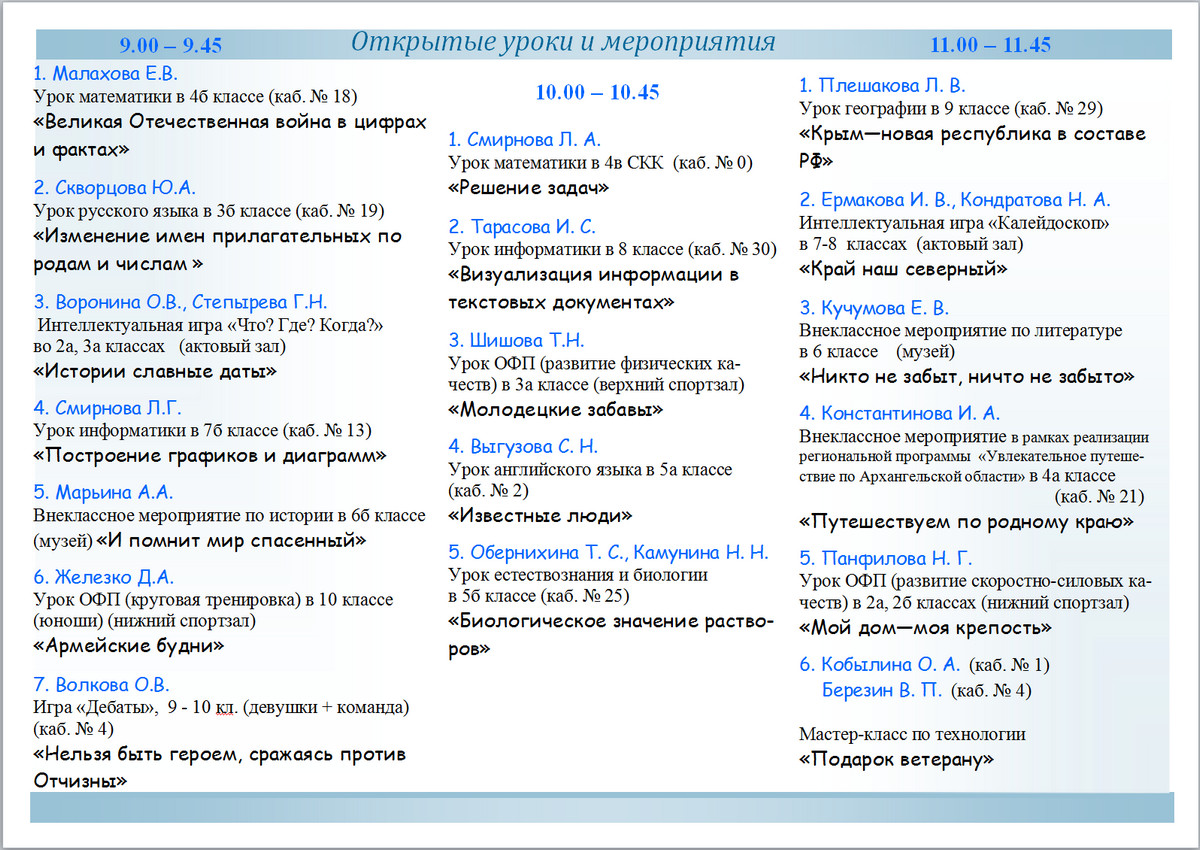Screen dimensions: 1200x850
Task: Click the name '1. Смирнова Л. А.'
Action: tap(525, 139)
